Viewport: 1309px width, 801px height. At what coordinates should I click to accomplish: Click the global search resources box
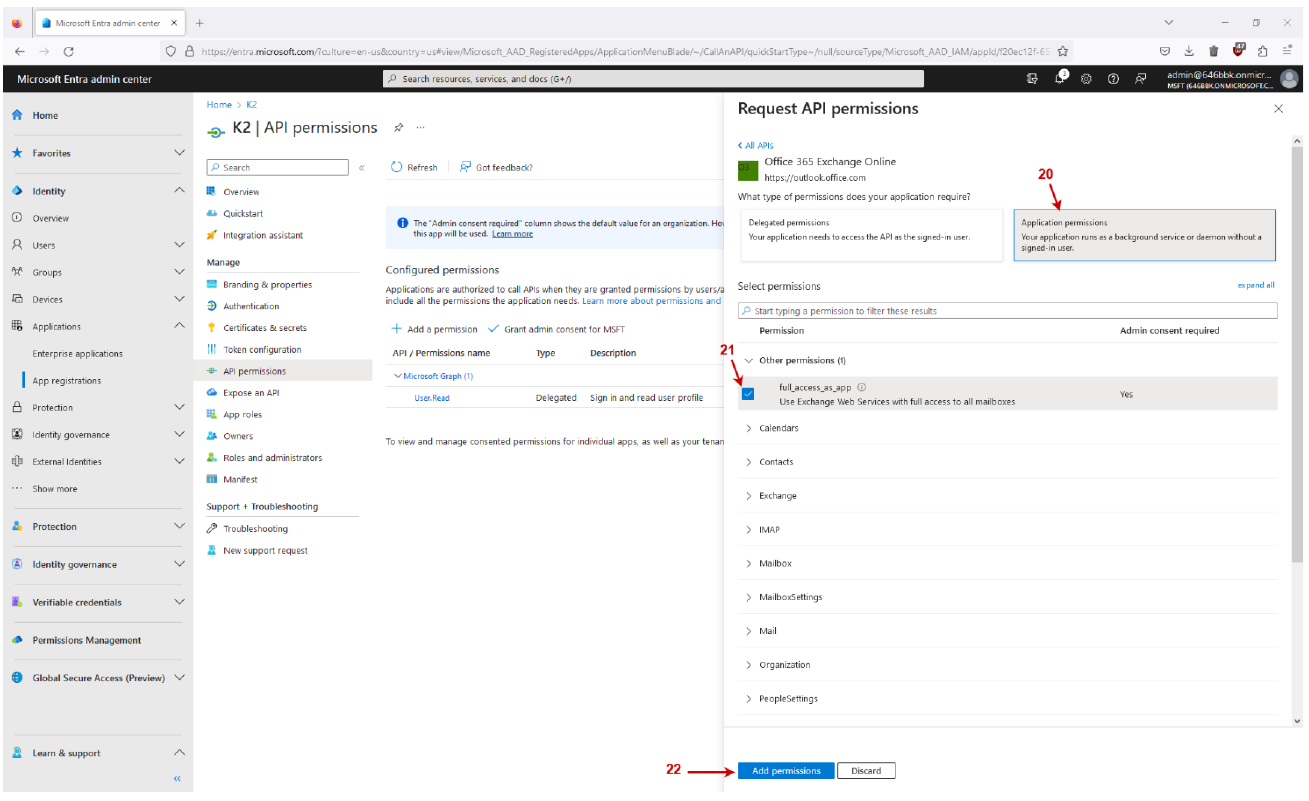[654, 79]
